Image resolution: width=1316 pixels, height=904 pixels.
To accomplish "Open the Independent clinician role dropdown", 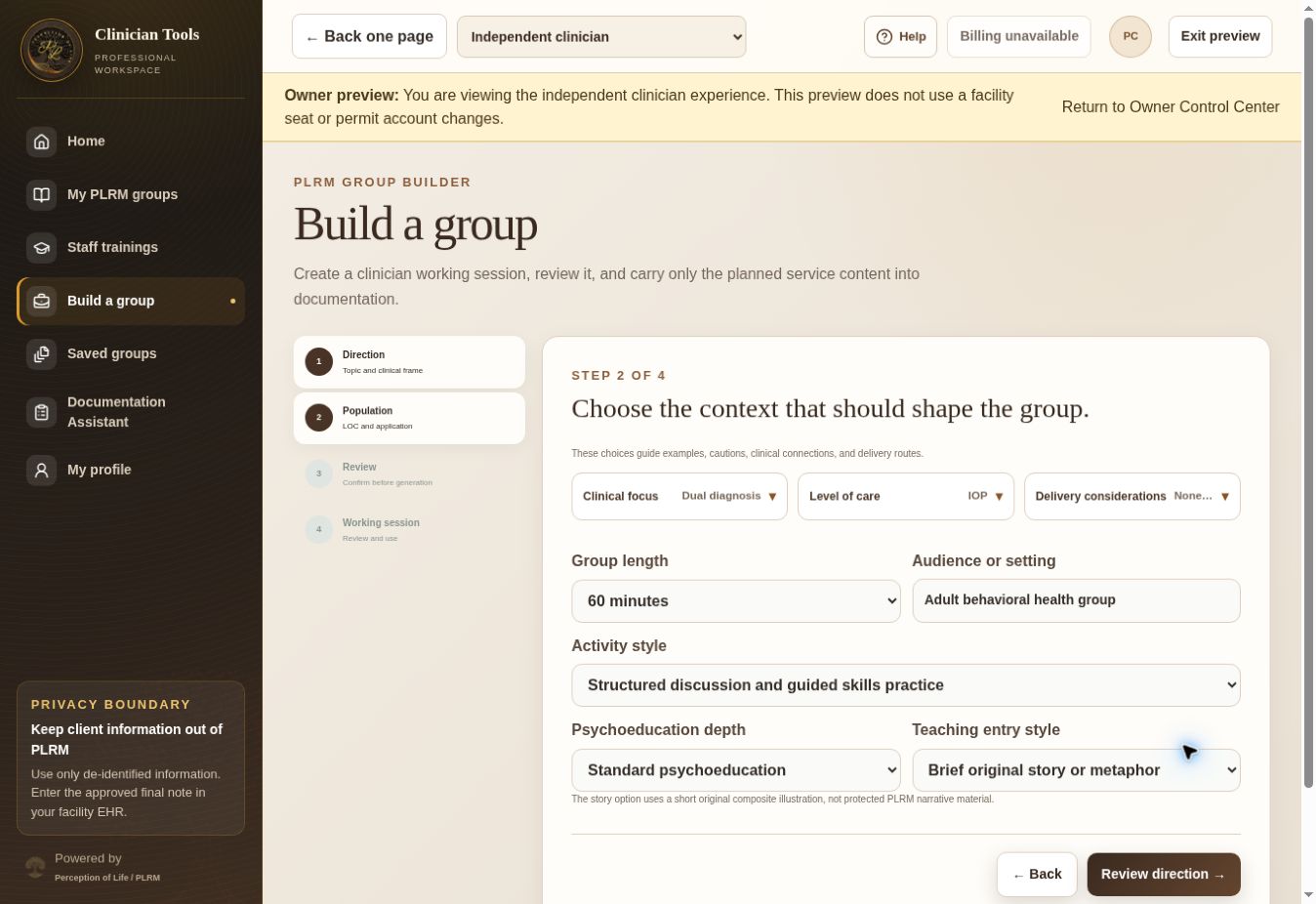I will pyautogui.click(x=601, y=36).
